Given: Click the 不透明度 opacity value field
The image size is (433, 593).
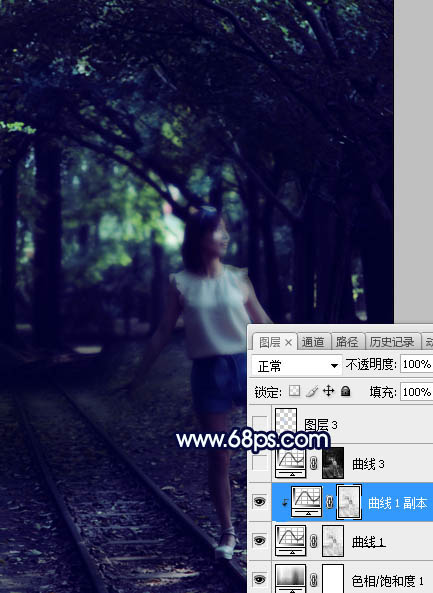Looking at the screenshot, I should point(416,365).
